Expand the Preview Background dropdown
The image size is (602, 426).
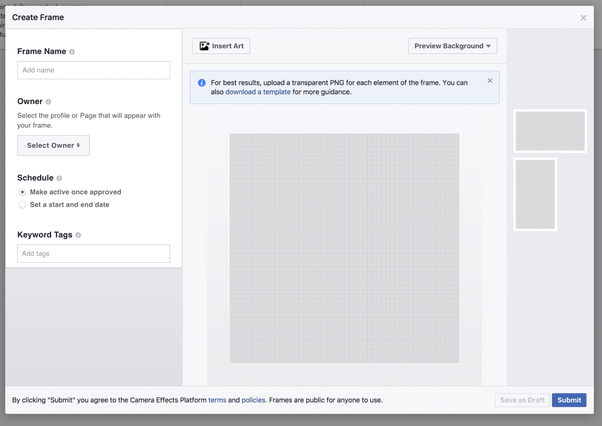(452, 46)
